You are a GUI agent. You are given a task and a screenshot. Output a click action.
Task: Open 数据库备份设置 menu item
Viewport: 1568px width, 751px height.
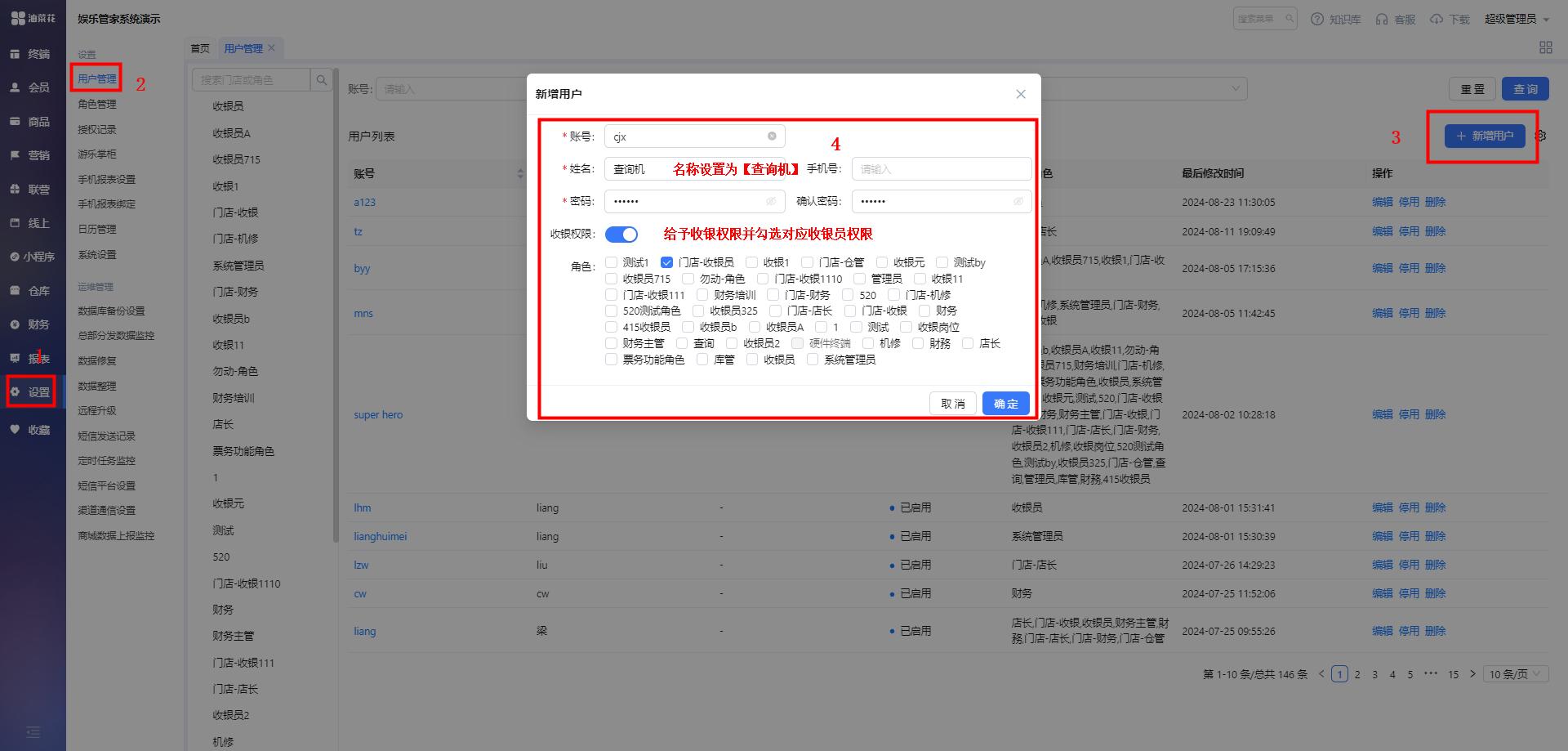point(111,311)
